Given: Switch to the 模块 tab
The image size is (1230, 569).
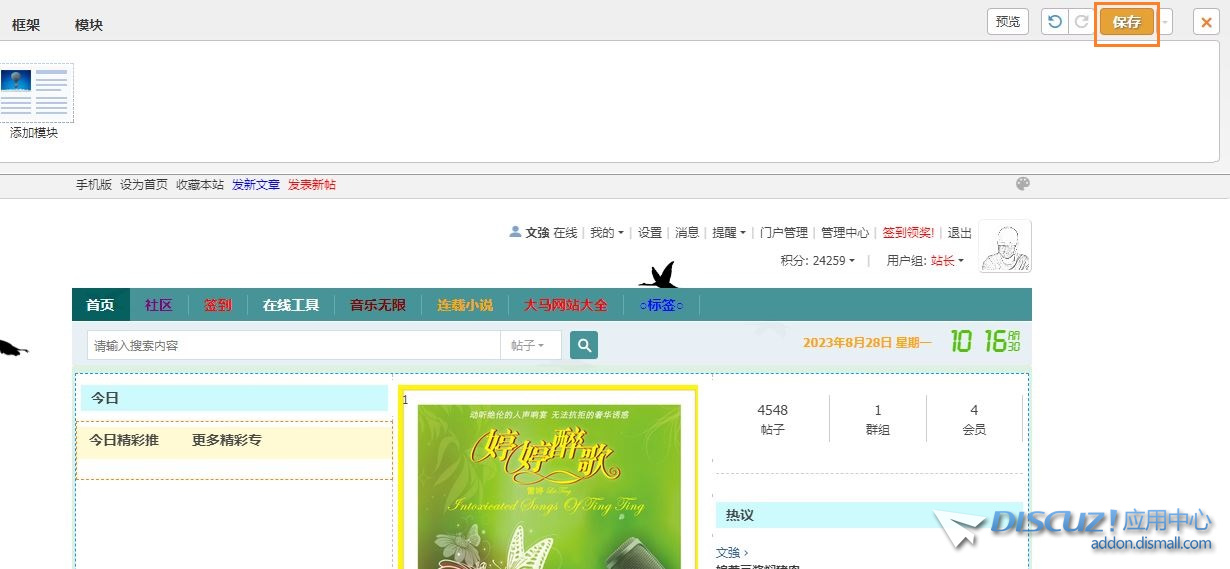Looking at the screenshot, I should [x=89, y=25].
